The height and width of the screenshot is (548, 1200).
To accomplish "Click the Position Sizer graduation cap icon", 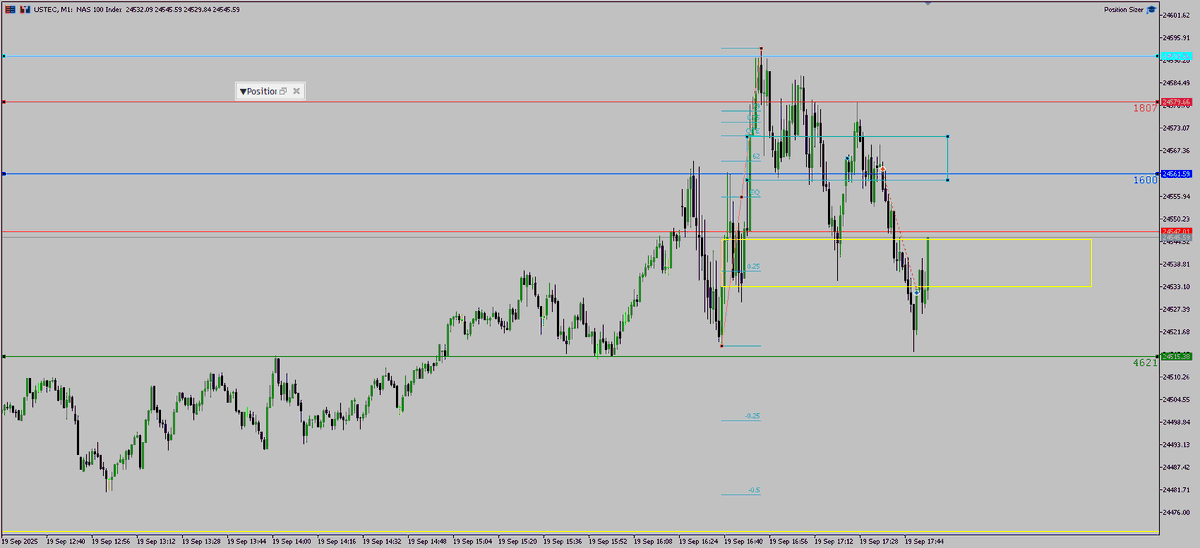I will [1152, 9].
